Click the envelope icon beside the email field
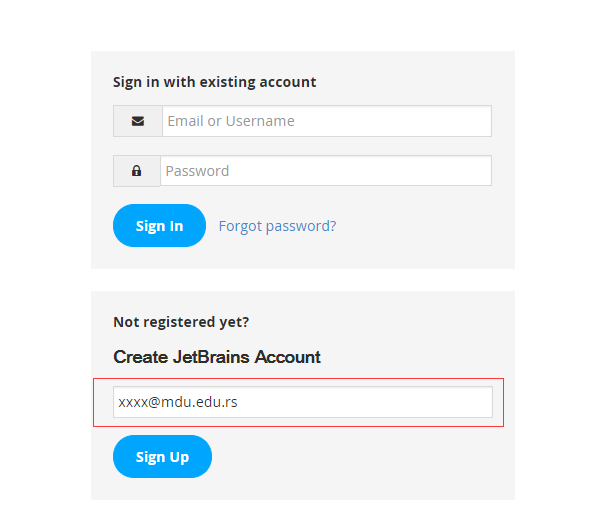Screen dimensions: 593x523 [x=138, y=121]
